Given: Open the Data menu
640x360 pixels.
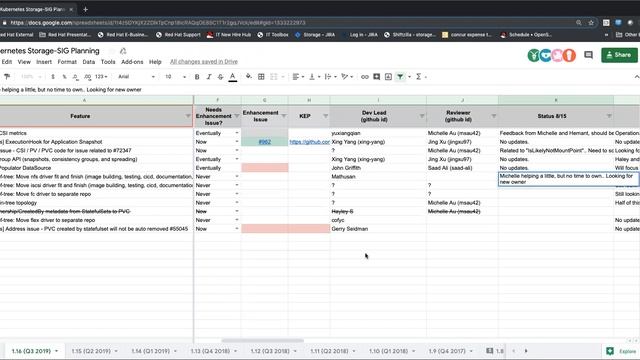Looking at the screenshot, I should tap(89, 62).
